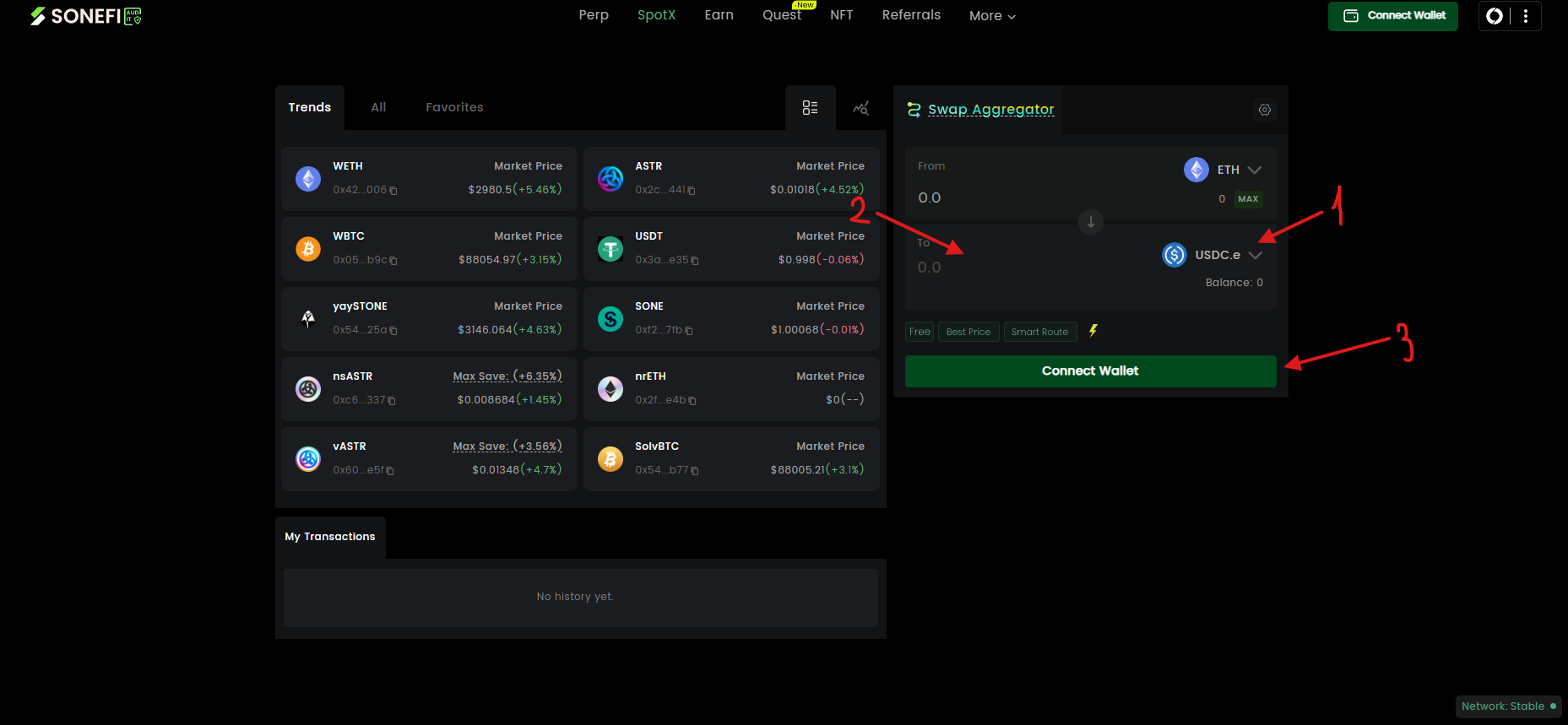The height and width of the screenshot is (725, 1568).
Task: Open the three-dot options menu
Action: click(x=1525, y=16)
